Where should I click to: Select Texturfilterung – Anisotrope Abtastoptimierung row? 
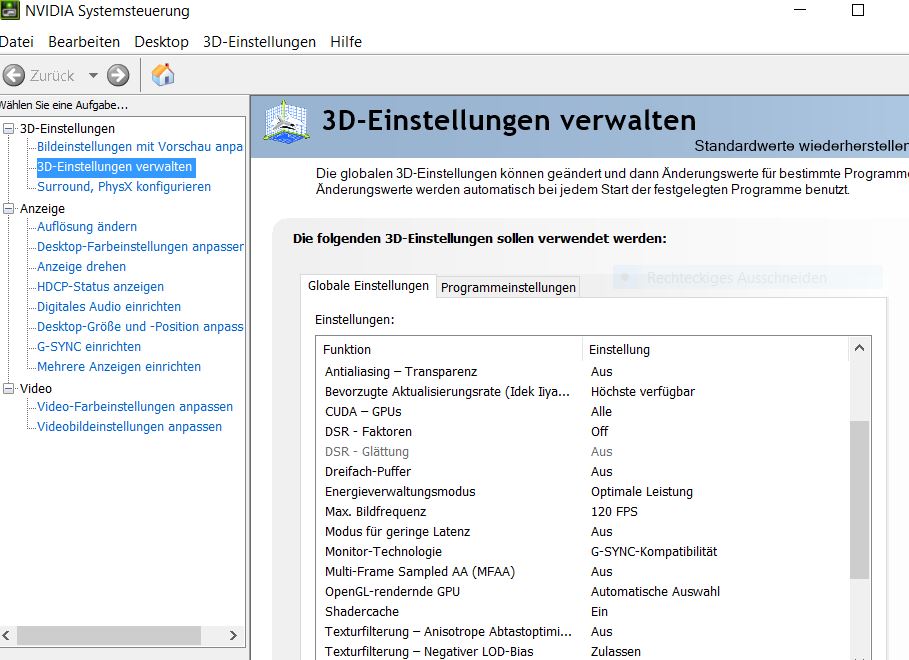pyautogui.click(x=583, y=632)
